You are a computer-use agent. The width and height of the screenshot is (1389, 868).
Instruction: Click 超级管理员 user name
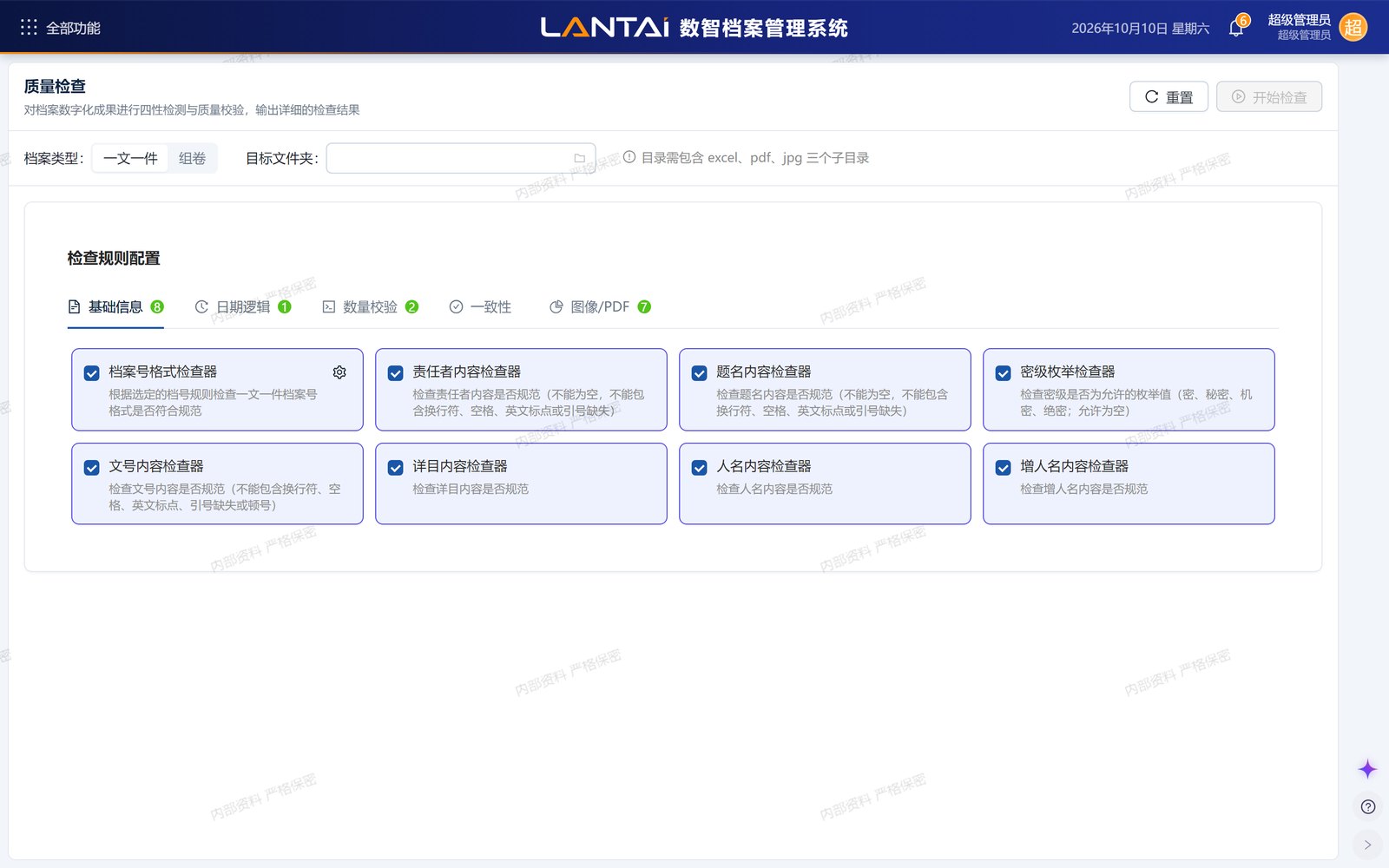click(x=1299, y=20)
